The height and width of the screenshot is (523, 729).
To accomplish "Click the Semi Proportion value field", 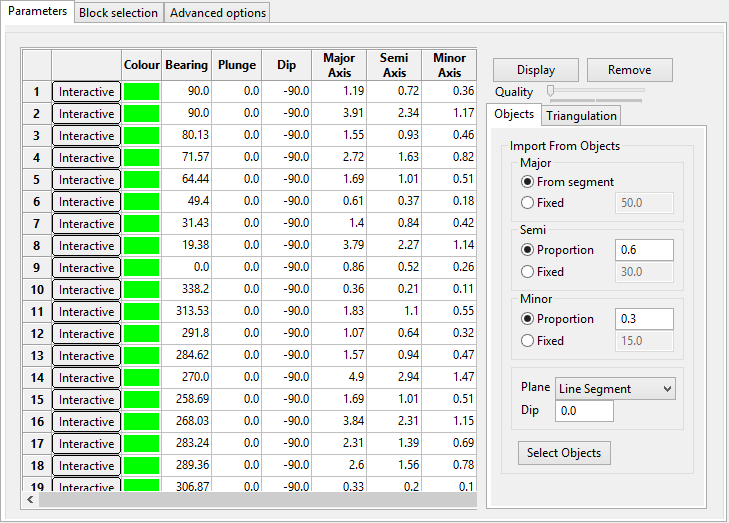I will (x=643, y=250).
